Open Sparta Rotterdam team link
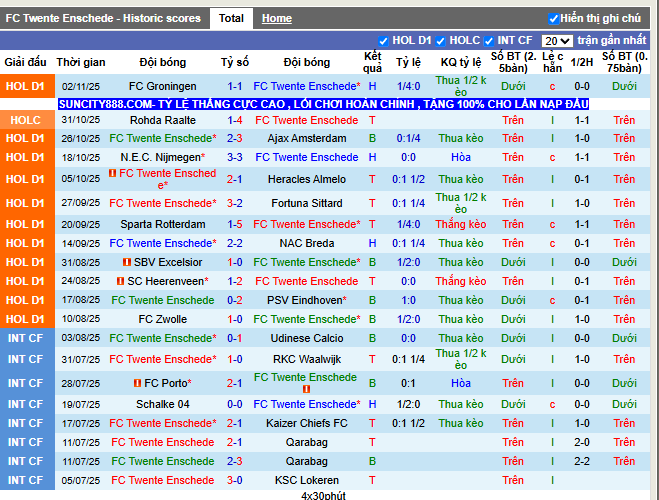 [163, 224]
